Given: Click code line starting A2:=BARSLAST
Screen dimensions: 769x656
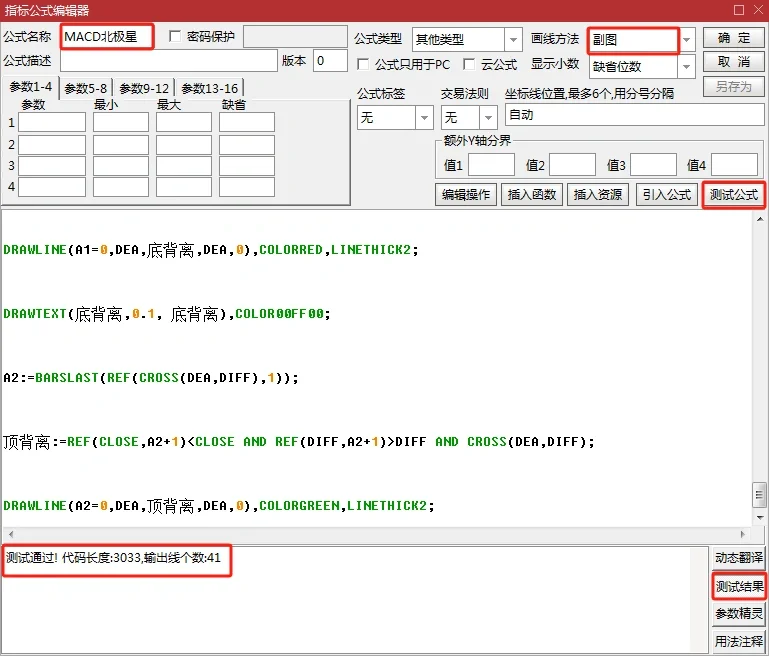Looking at the screenshot, I should (x=151, y=378).
